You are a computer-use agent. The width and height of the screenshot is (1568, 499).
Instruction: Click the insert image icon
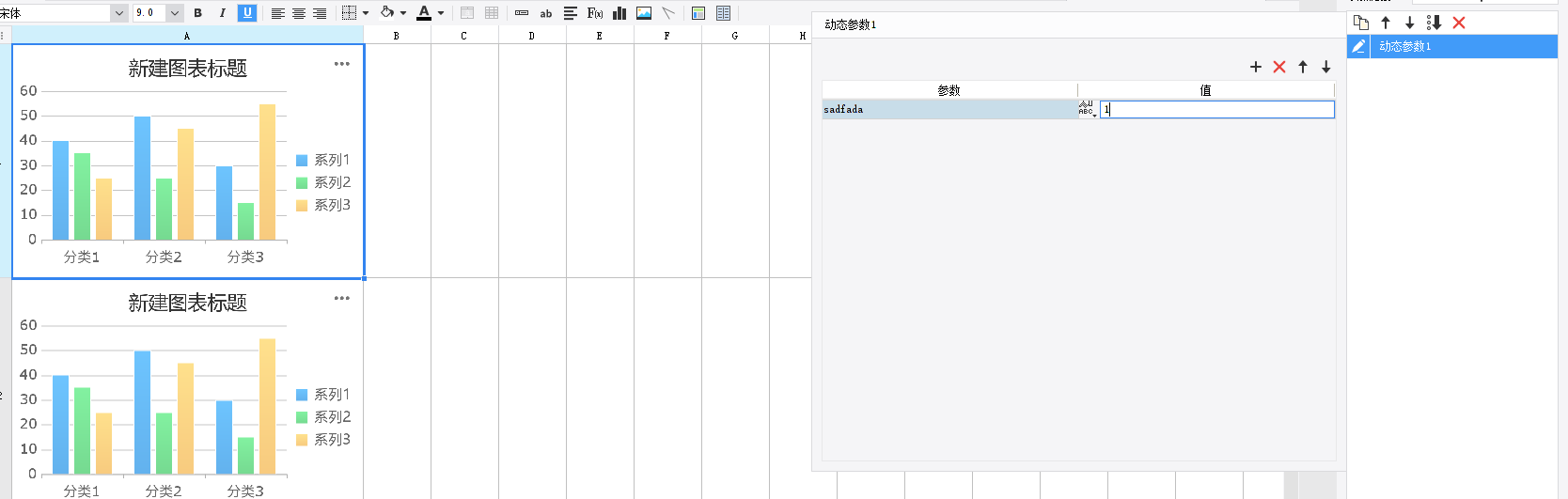pos(644,13)
